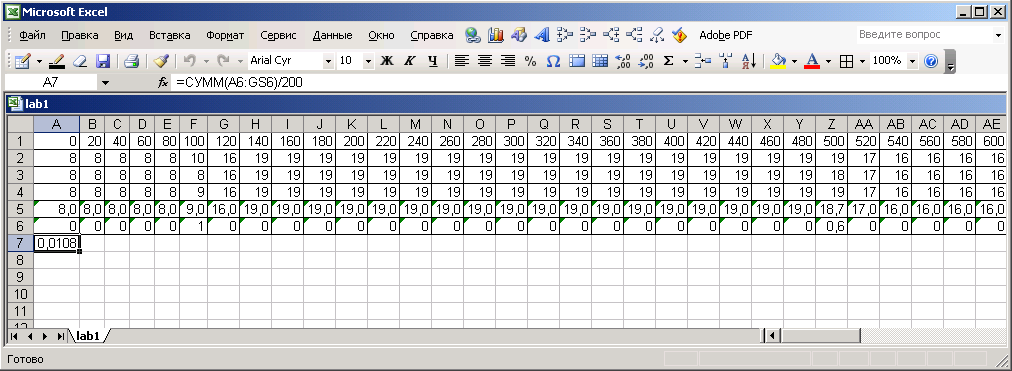Toggle left text alignment
This screenshot has width=1012, height=371.
pyautogui.click(x=461, y=61)
